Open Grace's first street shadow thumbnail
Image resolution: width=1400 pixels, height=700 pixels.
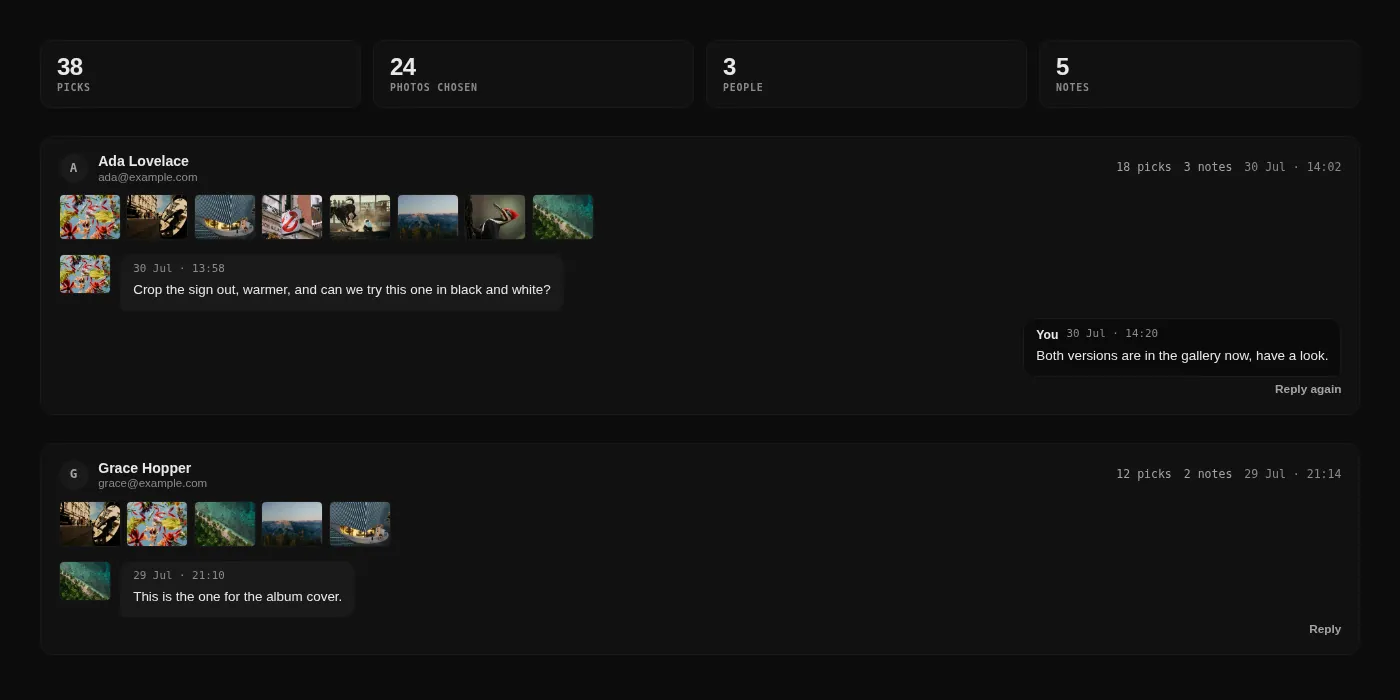pyautogui.click(x=90, y=524)
